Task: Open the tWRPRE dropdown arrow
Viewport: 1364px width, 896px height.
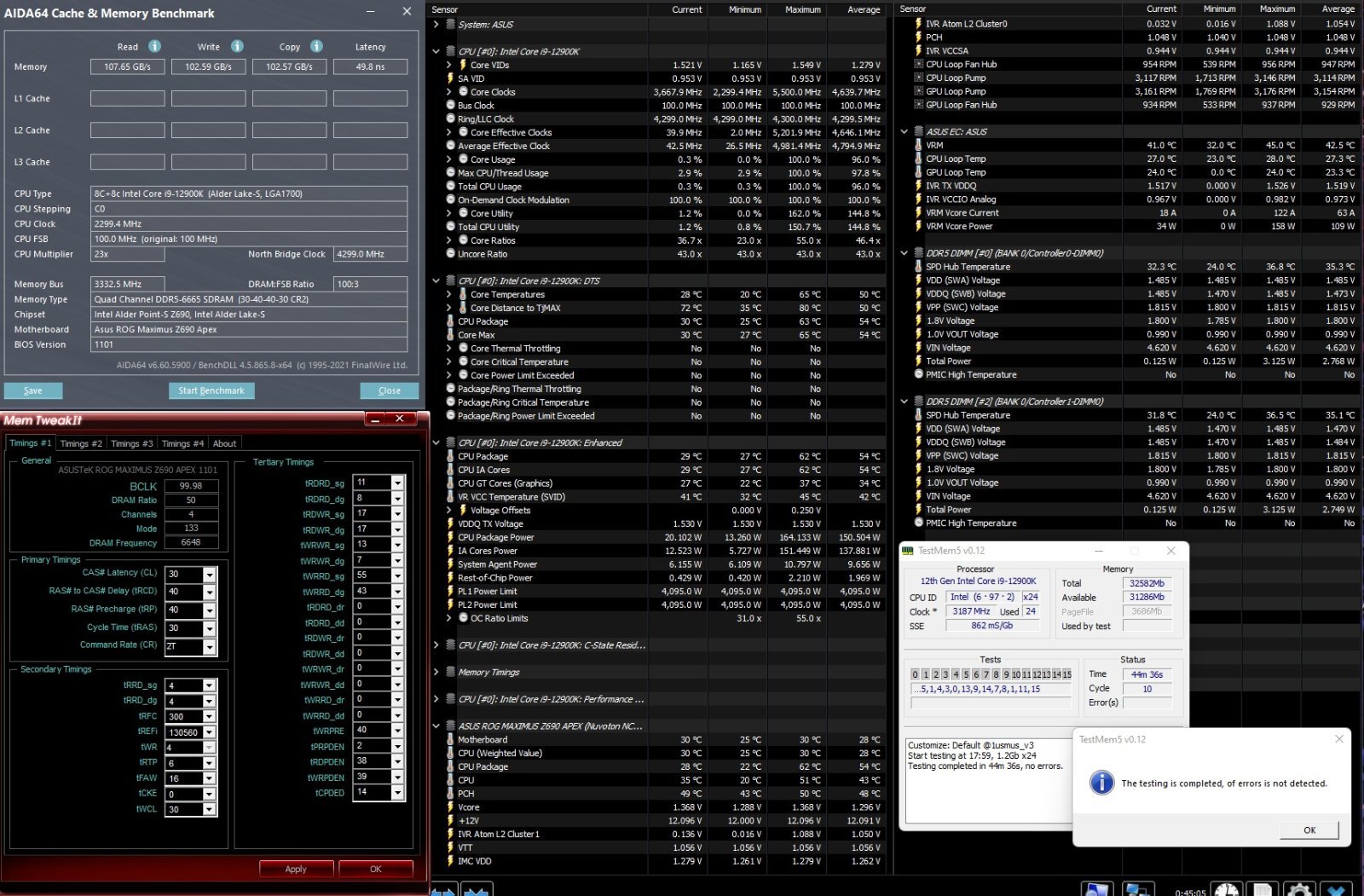Action: click(x=397, y=731)
